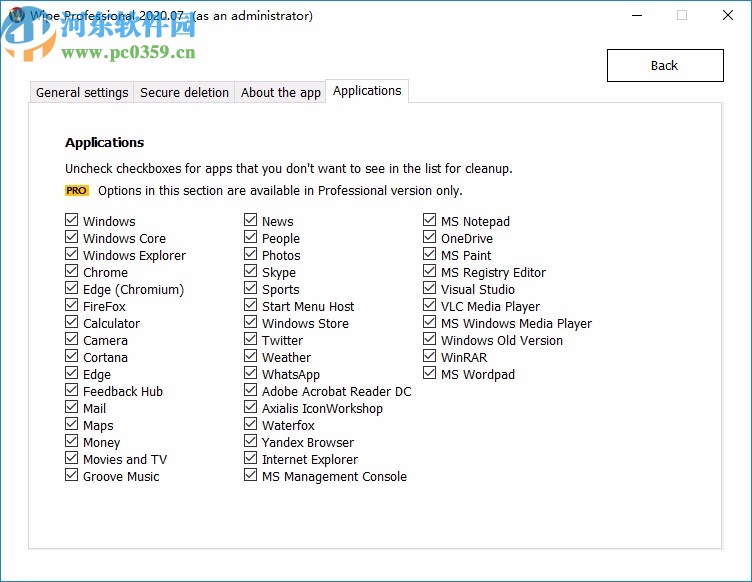Minimize the Wipe Professional window
This screenshot has width=752, height=582.
click(637, 15)
